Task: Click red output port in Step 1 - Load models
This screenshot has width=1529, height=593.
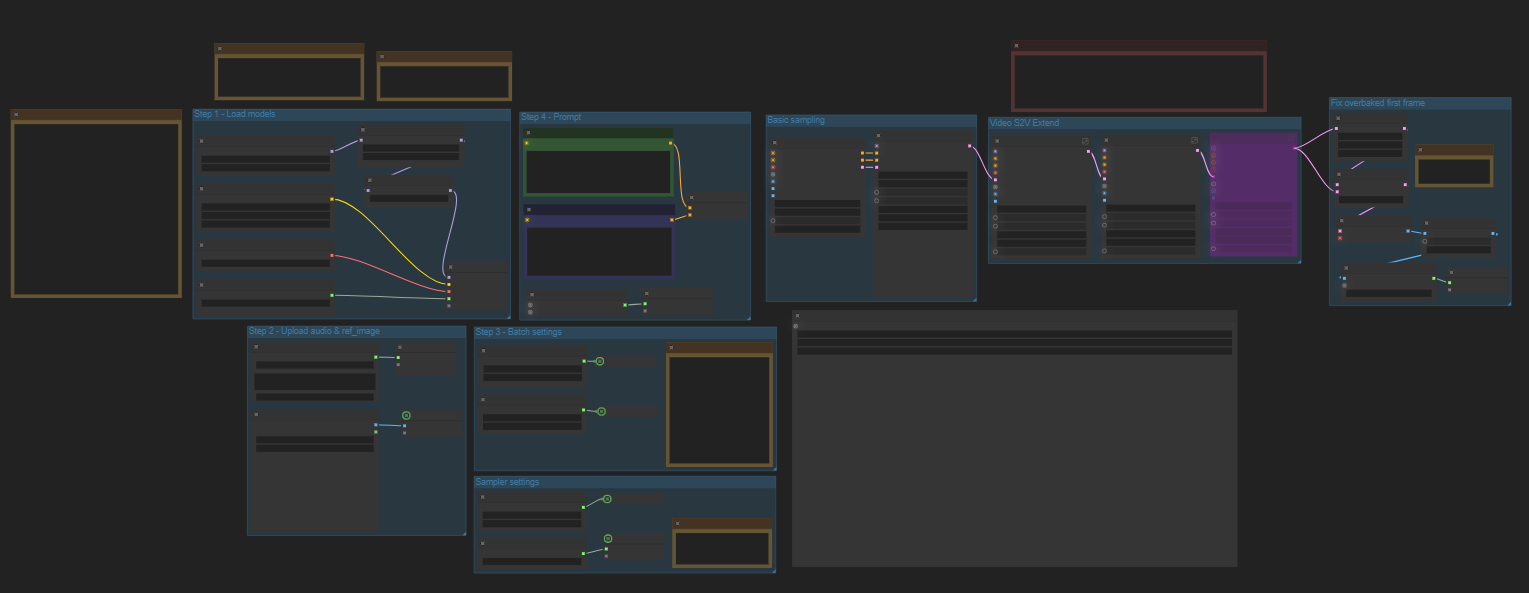Action: coord(331,255)
